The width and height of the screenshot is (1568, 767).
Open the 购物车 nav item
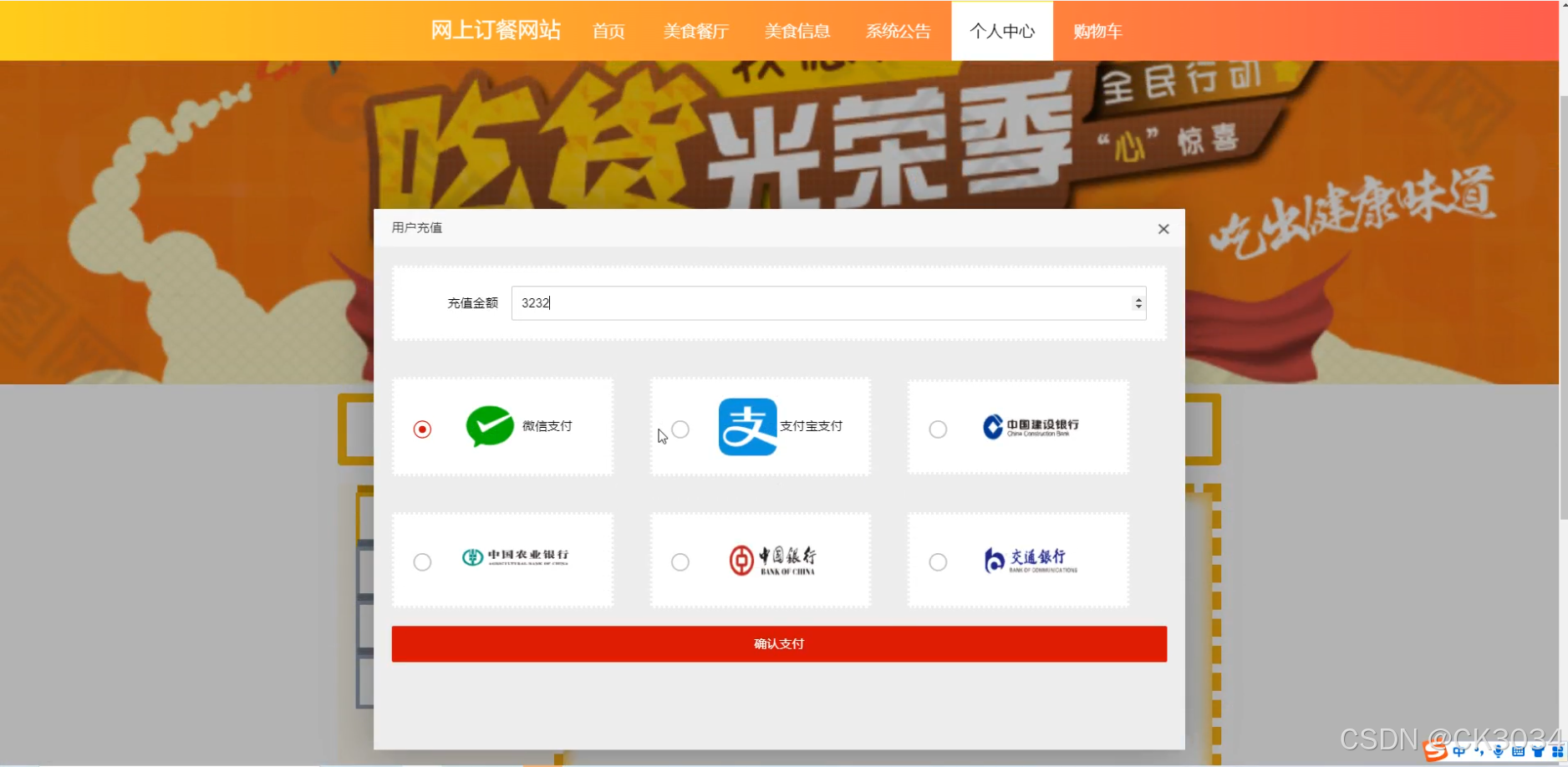coord(1097,31)
